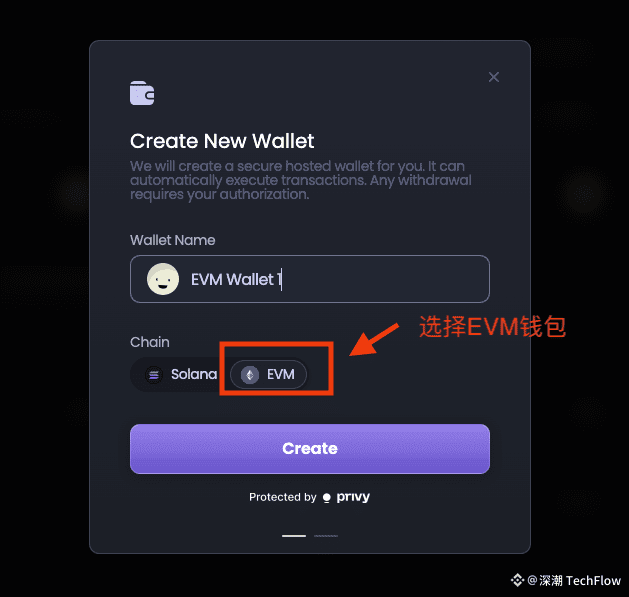Click the privy logo dot icon

click(x=327, y=498)
